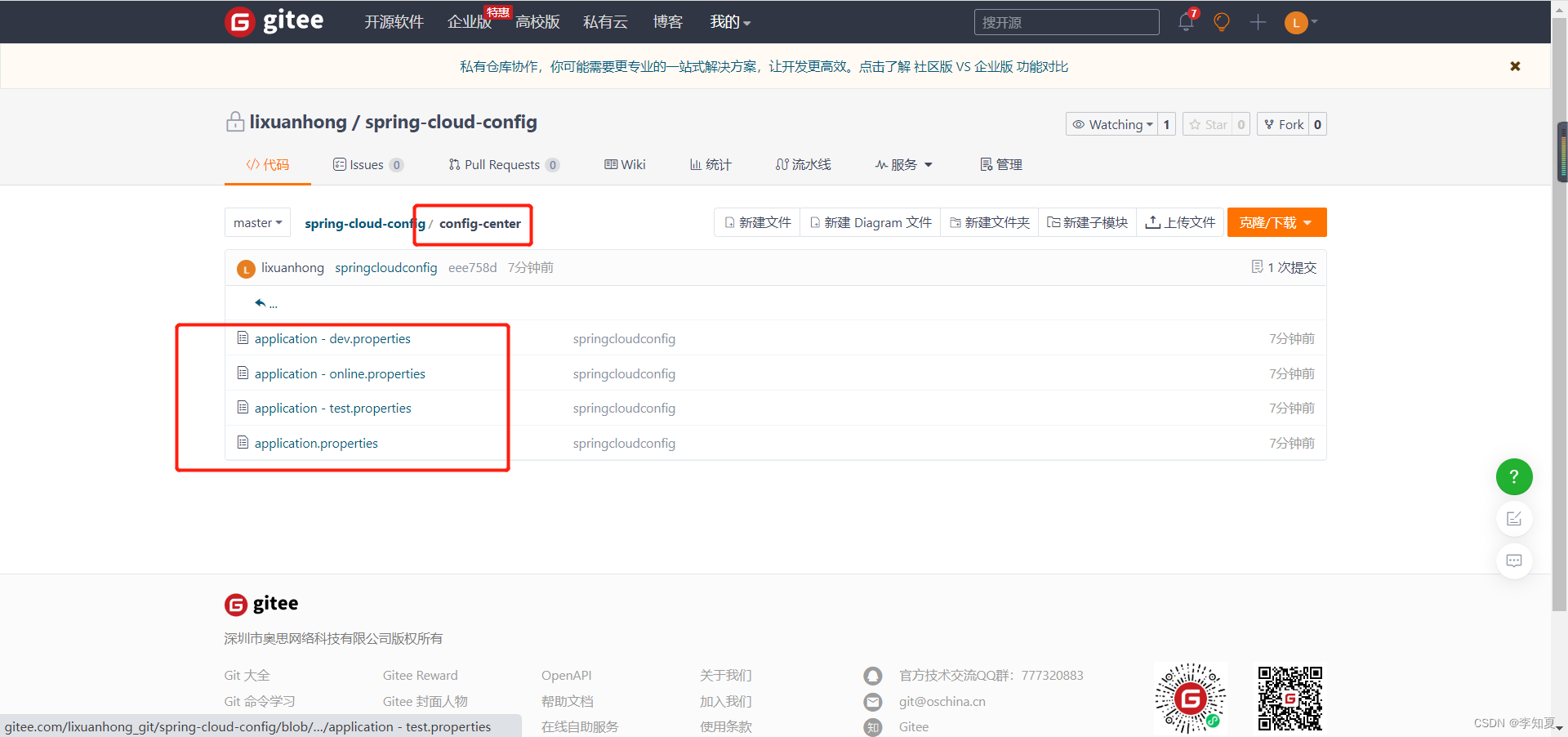
Task: Click spring-cloud-config breadcrumb link
Action: (365, 223)
